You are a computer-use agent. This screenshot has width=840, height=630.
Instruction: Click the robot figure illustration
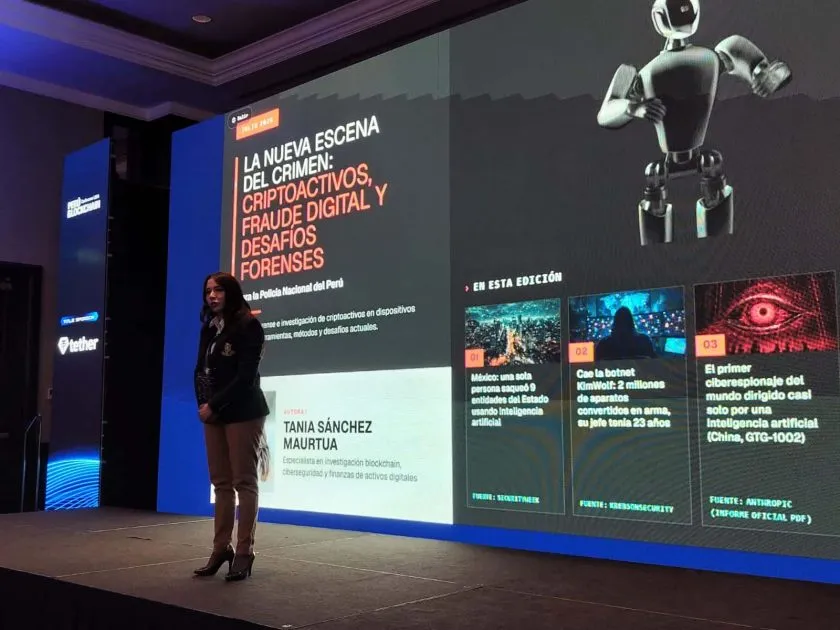[693, 121]
